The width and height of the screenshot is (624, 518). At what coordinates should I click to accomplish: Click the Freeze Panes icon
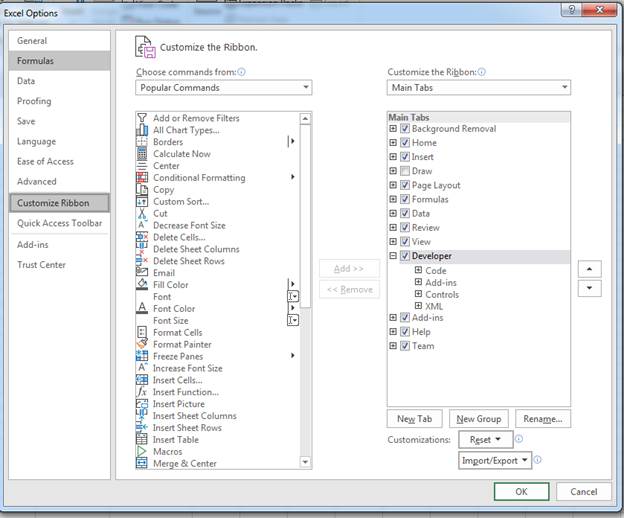point(142,356)
